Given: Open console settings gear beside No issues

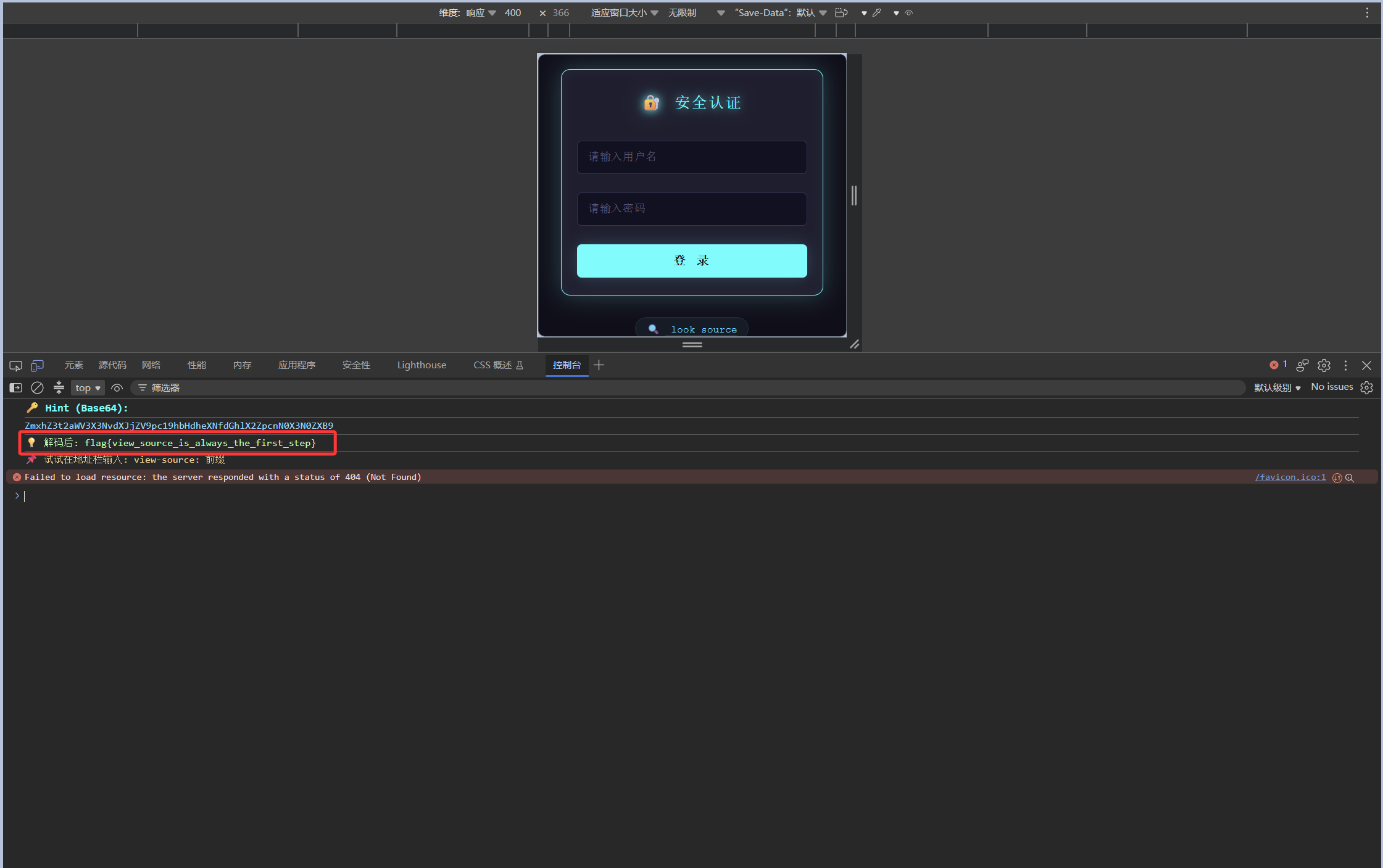Looking at the screenshot, I should 1367,388.
